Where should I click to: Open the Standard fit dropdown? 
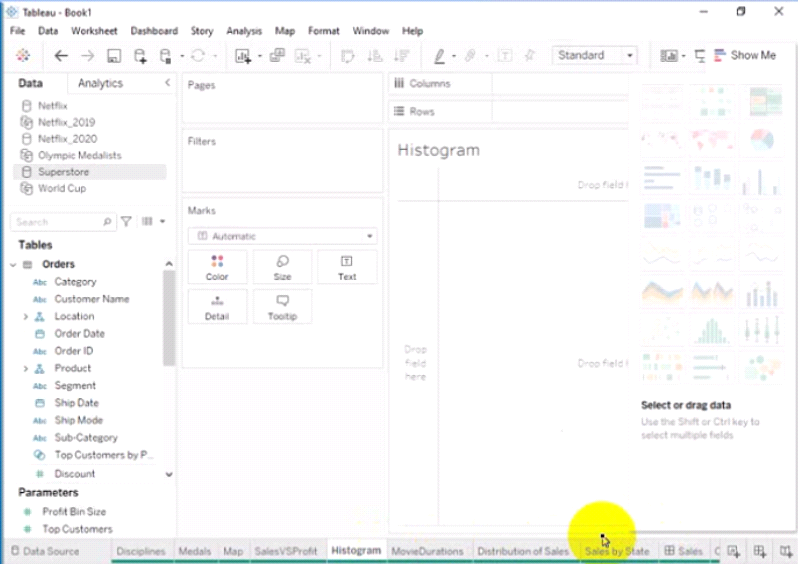coord(594,55)
